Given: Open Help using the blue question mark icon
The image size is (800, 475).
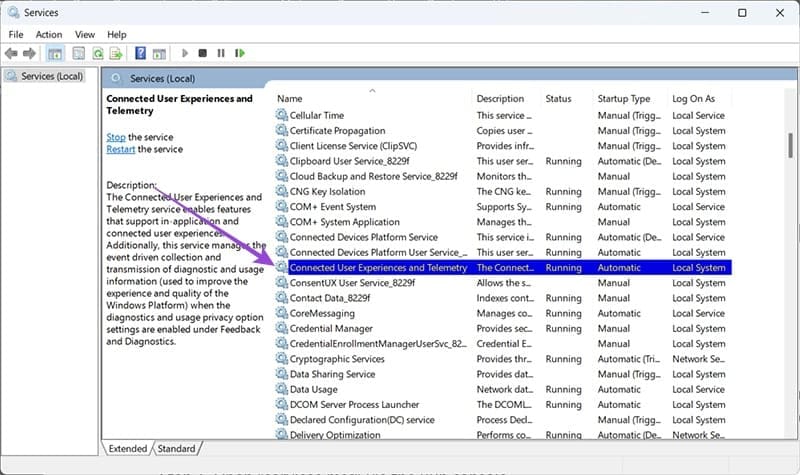Looking at the screenshot, I should [141, 53].
